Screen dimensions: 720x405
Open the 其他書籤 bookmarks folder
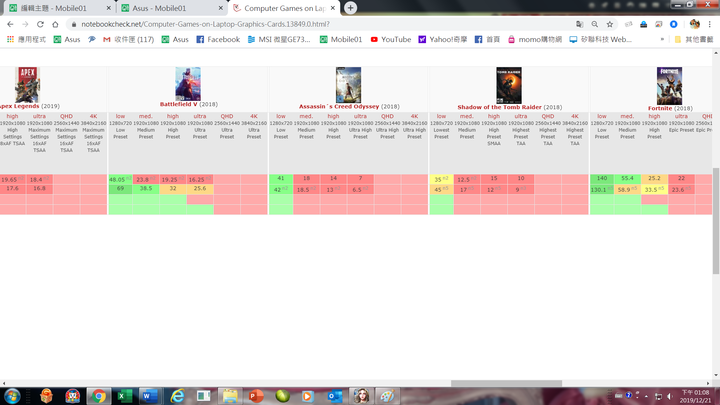tap(693, 39)
